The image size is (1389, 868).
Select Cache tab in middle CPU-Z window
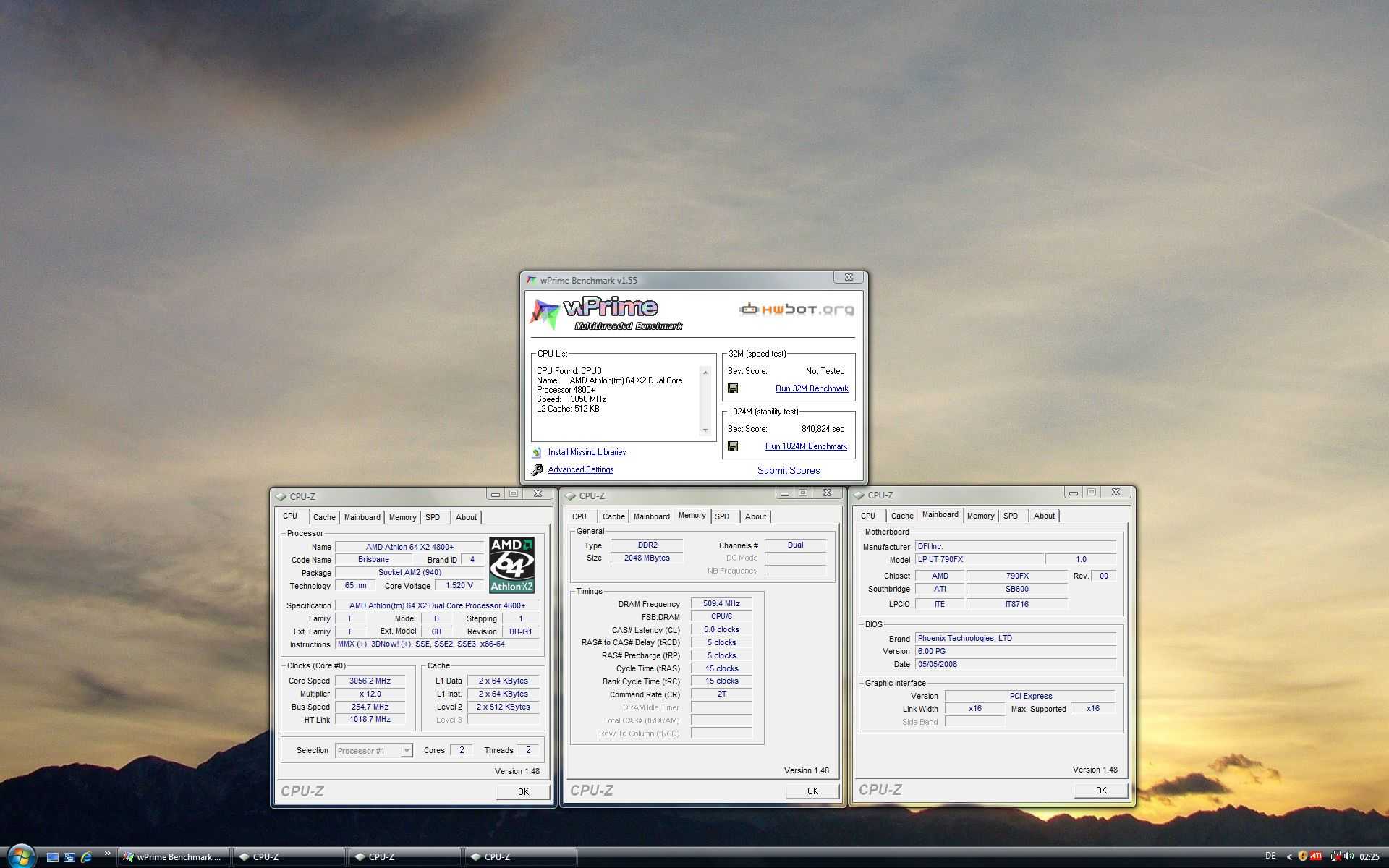(x=613, y=516)
